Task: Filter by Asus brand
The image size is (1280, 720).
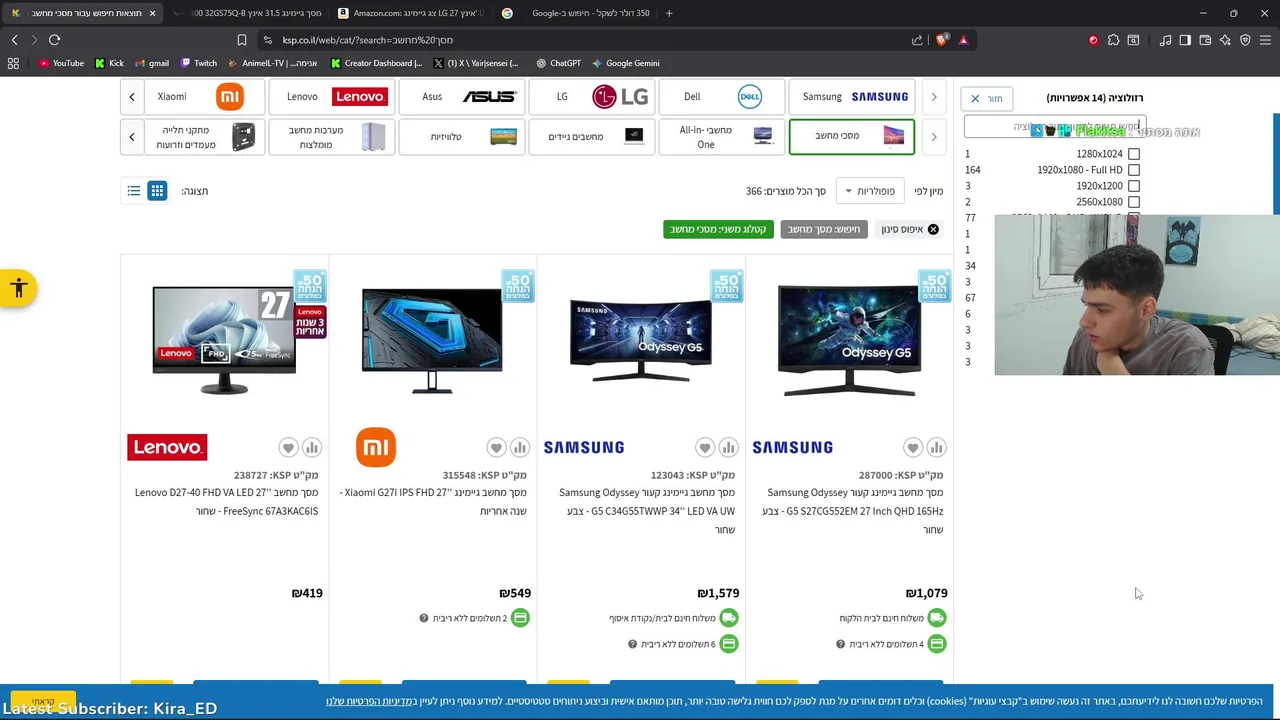Action: (x=461, y=97)
